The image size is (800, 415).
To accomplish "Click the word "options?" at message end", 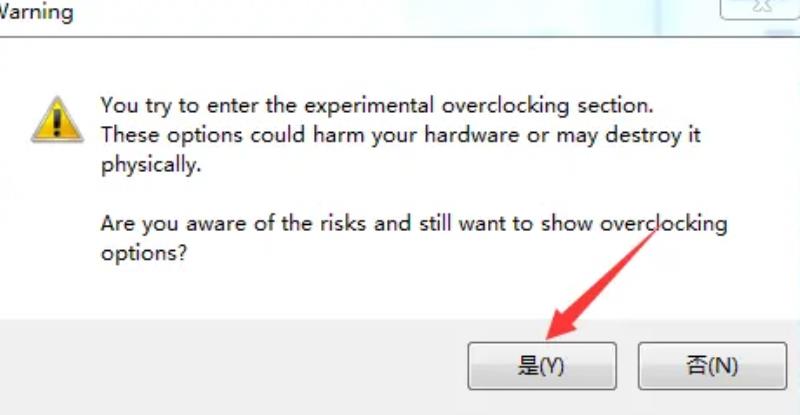I will point(144,253).
